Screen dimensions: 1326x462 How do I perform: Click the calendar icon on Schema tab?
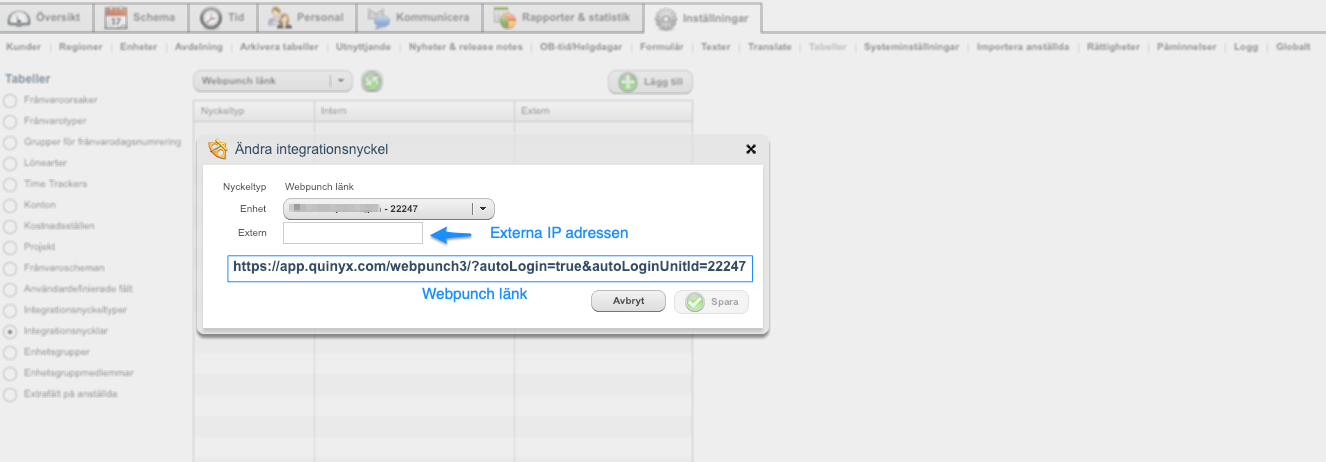coord(116,17)
